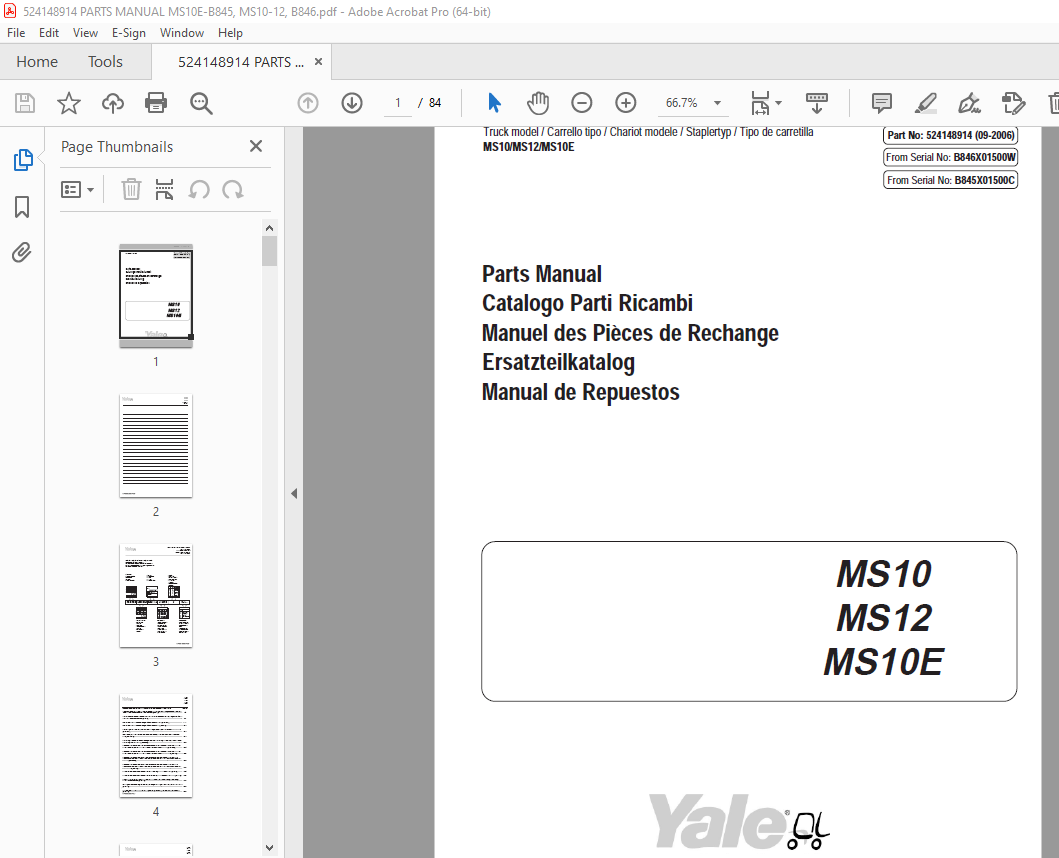
Task: Collapse the navigation pane with the left arrow
Action: [x=294, y=493]
